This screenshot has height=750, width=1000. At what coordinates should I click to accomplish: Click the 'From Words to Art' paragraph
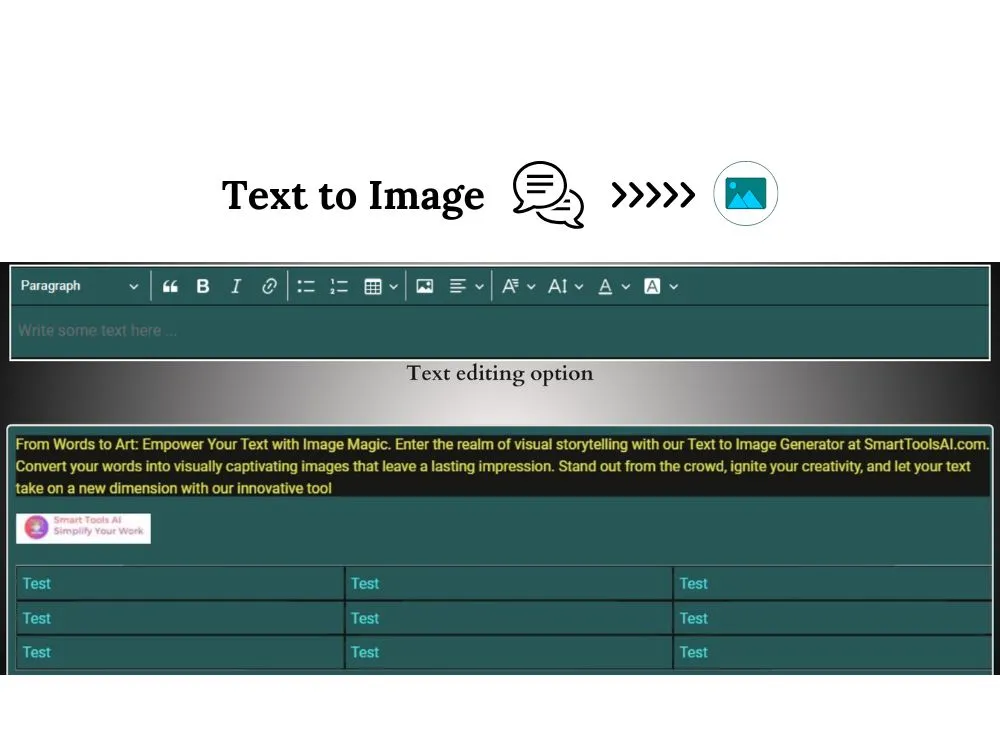500,466
